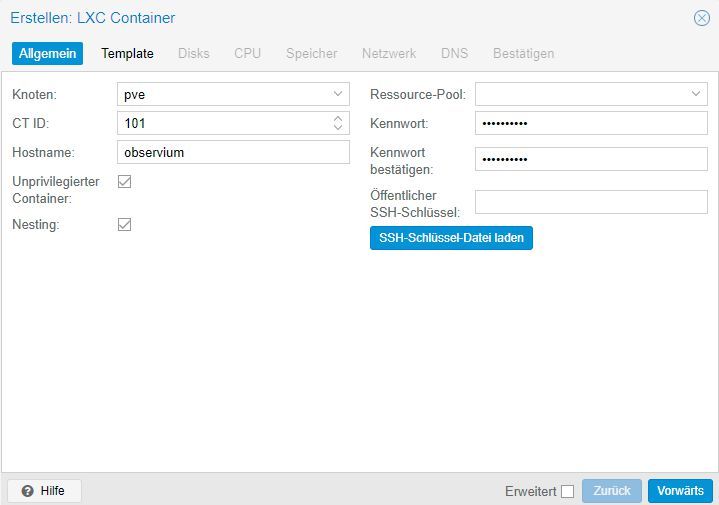Enable the Erweitert checkbox
The width and height of the screenshot is (719, 505).
pos(567,491)
